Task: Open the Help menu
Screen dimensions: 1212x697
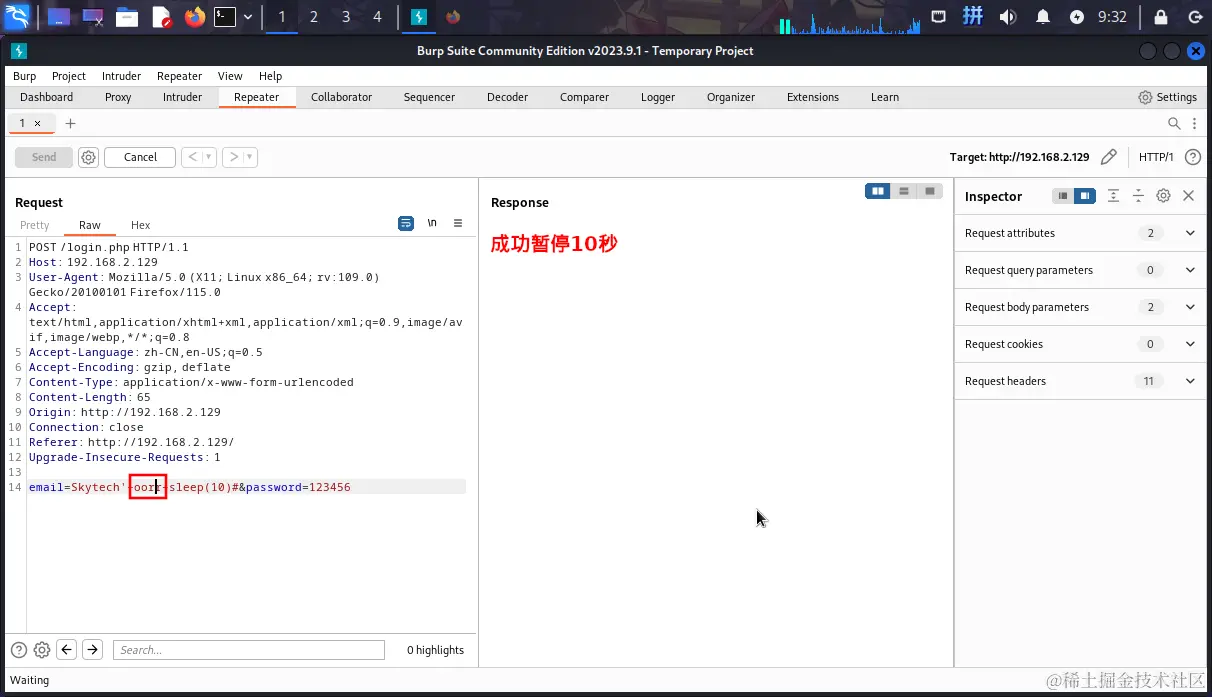Action: click(271, 76)
